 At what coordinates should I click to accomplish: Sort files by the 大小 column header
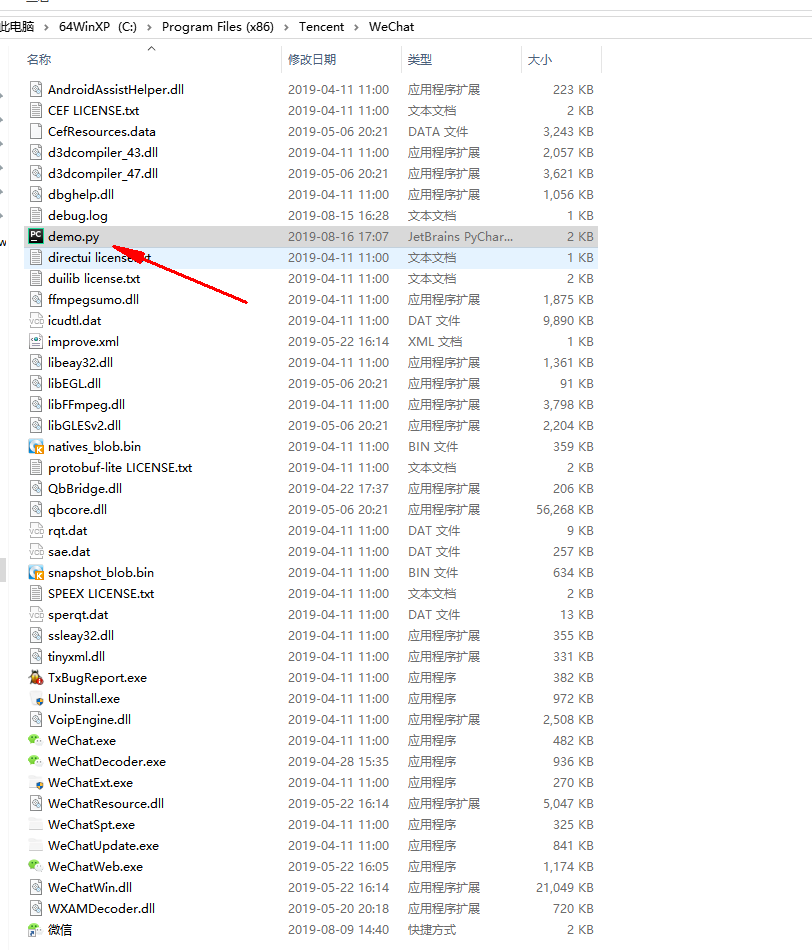[x=540, y=59]
